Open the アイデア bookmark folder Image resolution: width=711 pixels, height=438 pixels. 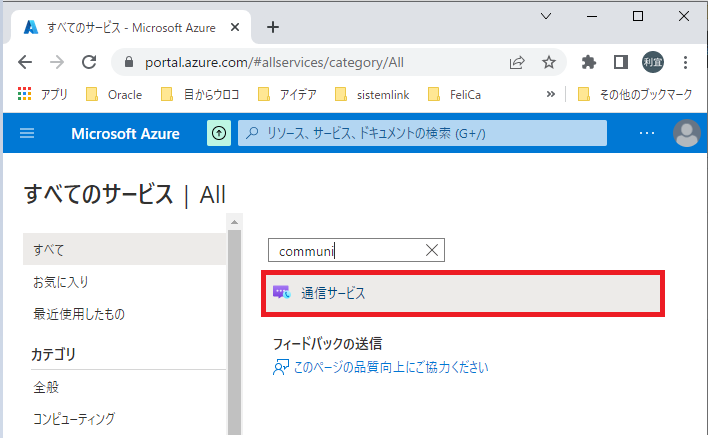pyautogui.click(x=287, y=94)
